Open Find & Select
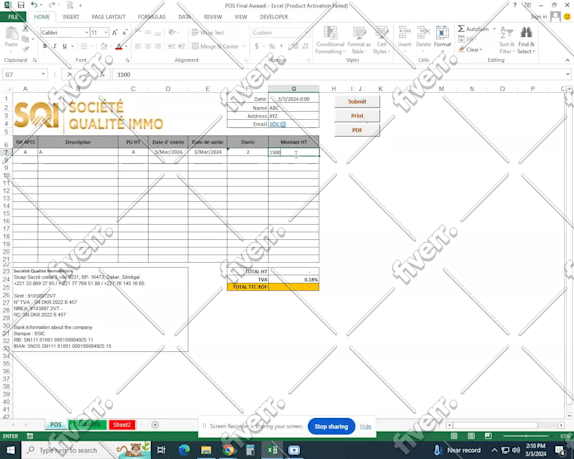The image size is (574, 459). pyautogui.click(x=526, y=40)
